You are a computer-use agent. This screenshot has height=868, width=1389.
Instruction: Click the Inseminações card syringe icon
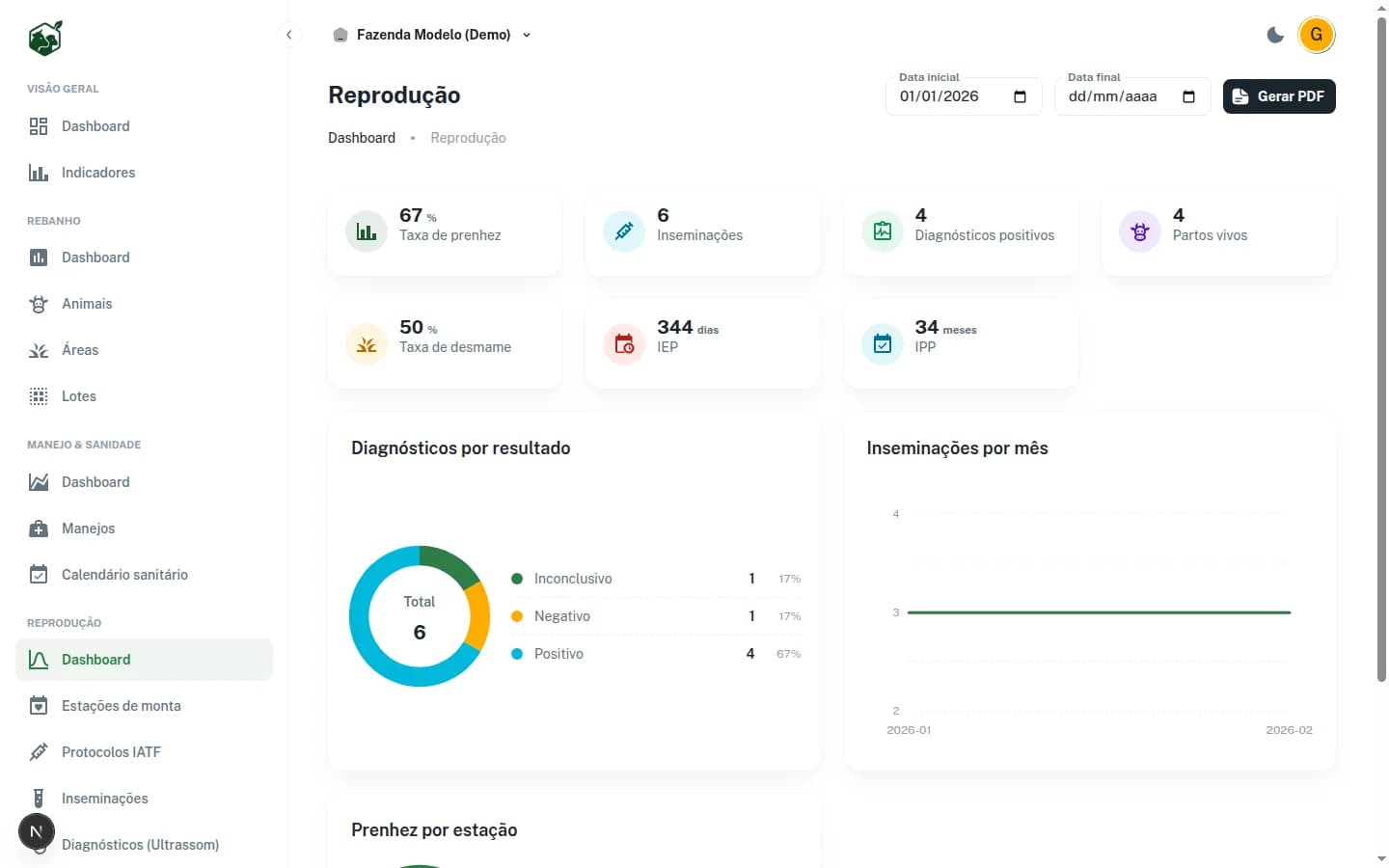[x=624, y=231]
